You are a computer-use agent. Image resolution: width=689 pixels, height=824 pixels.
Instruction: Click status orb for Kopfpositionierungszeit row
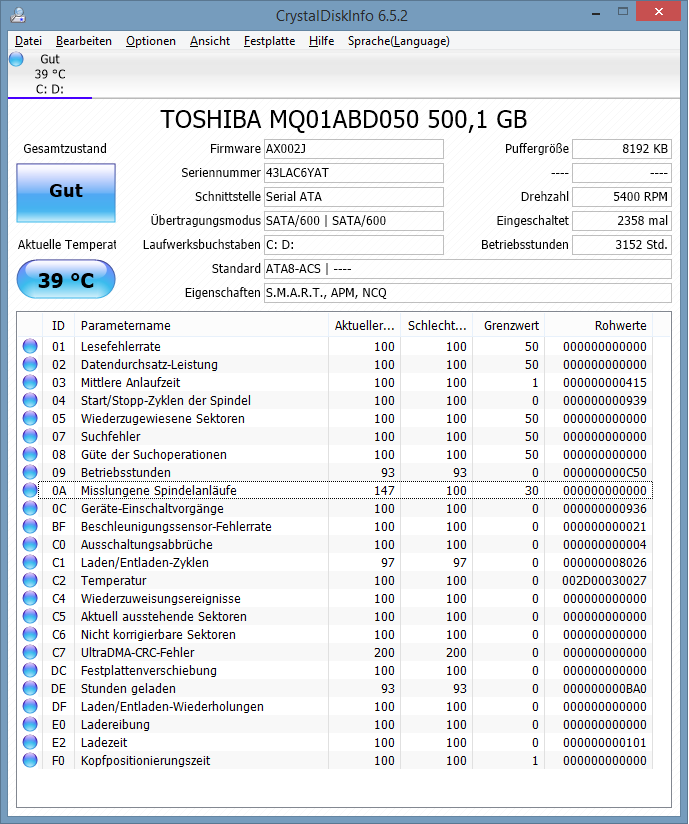pyautogui.click(x=30, y=760)
